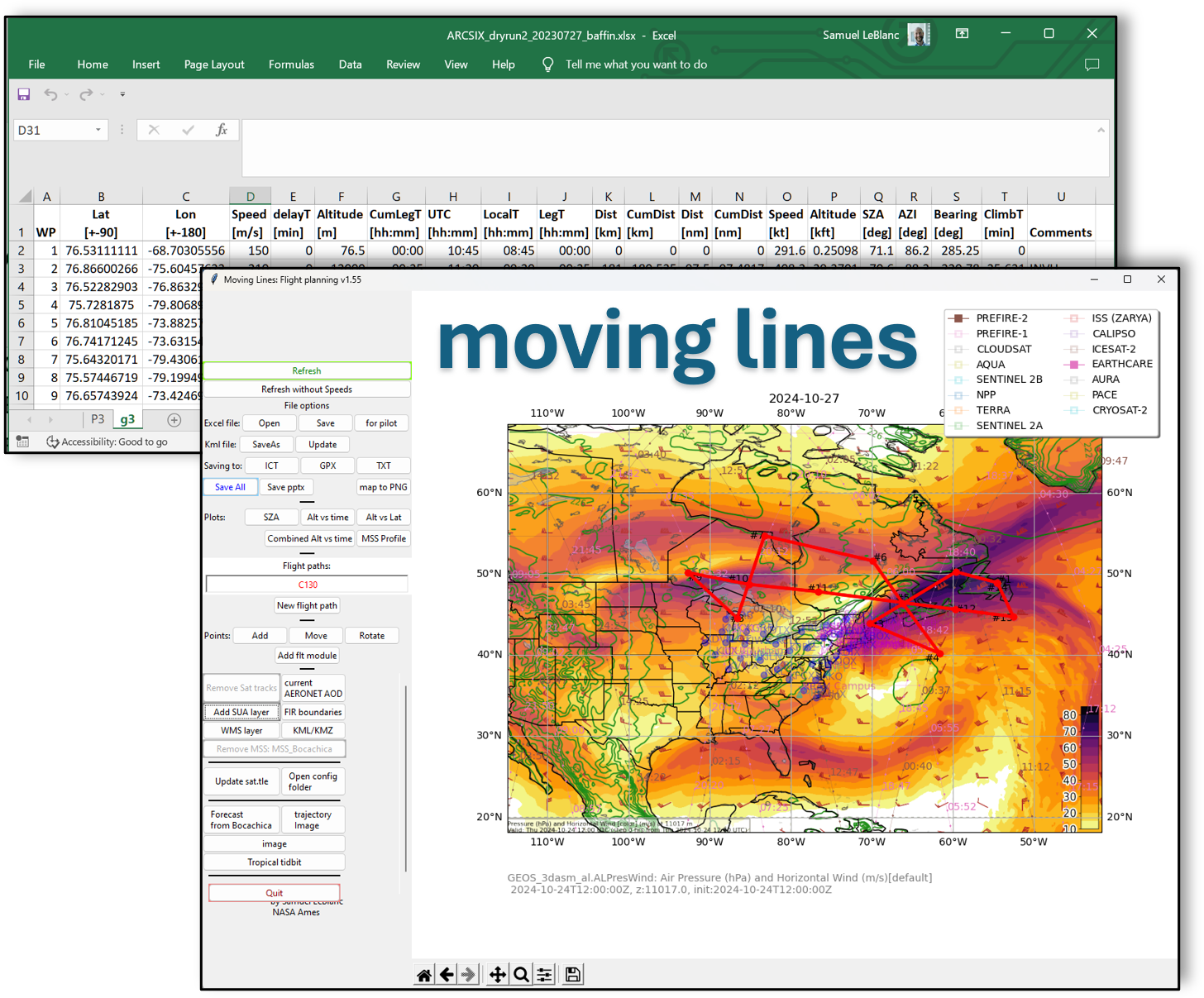Select the Pan tool crosshair icon
Image resolution: width=1204 pixels, height=998 pixels.
497,974
